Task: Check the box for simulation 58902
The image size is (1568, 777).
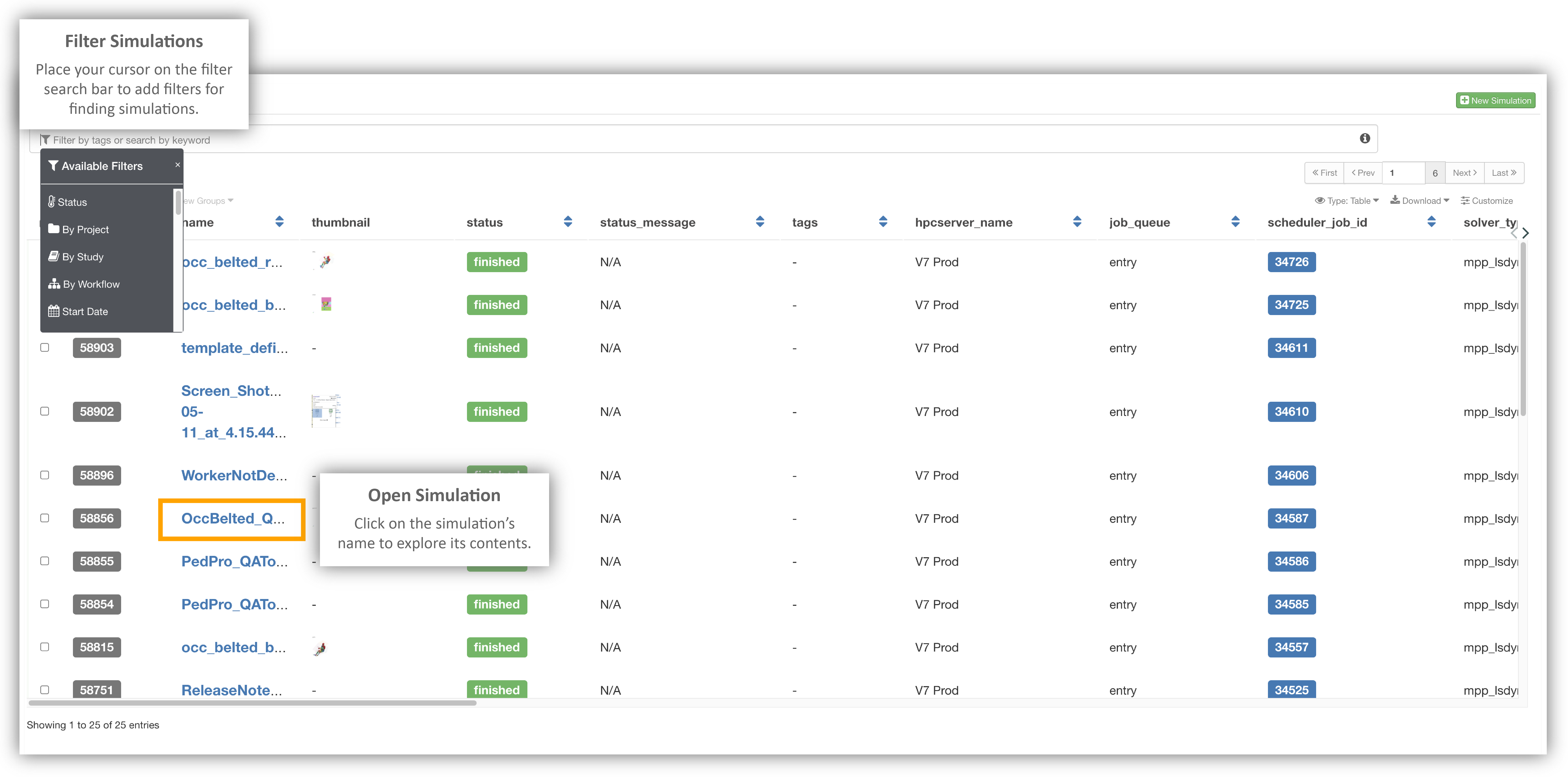Action: pos(44,411)
